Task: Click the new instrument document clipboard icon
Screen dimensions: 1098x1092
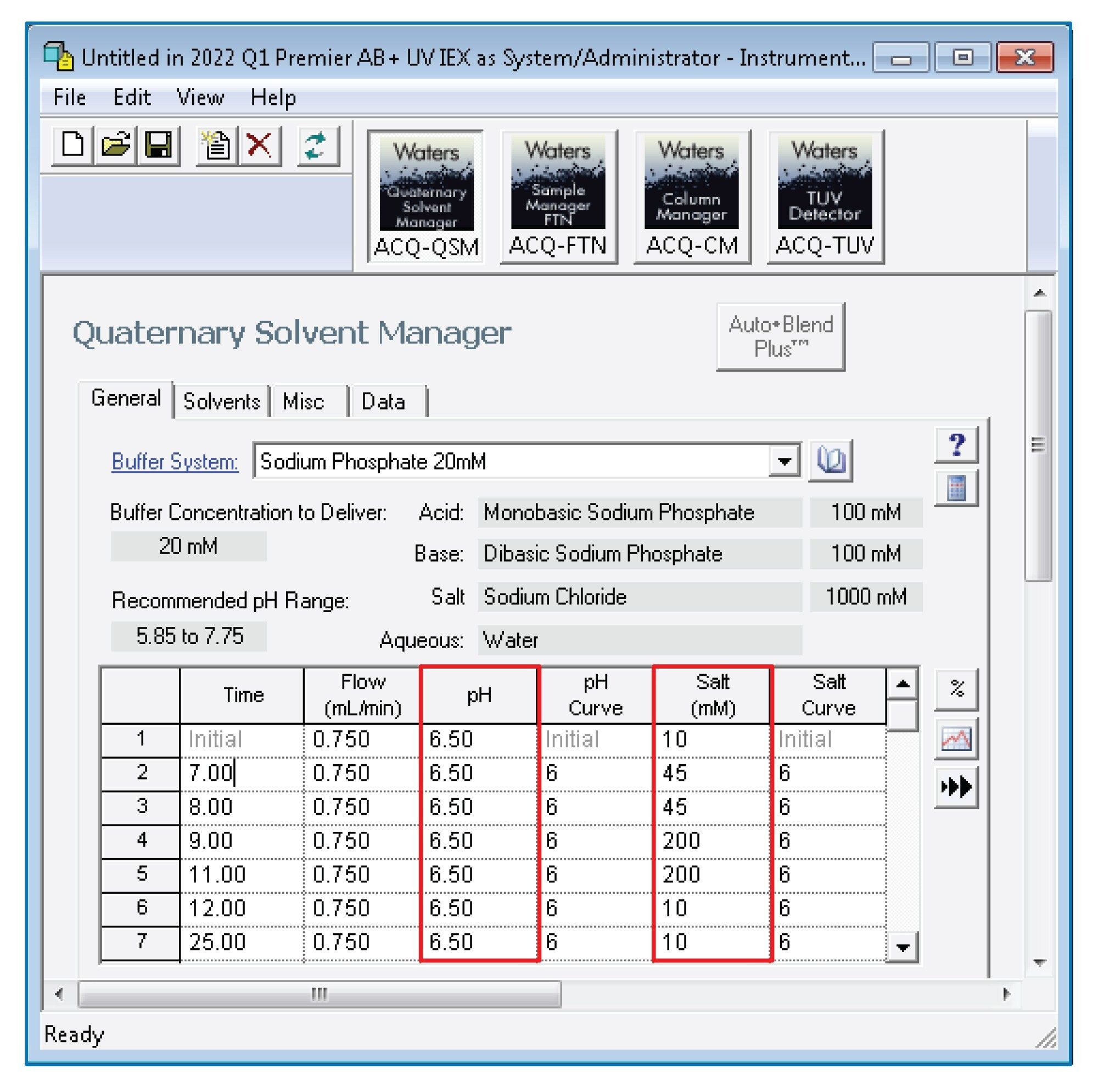Action: [x=216, y=145]
